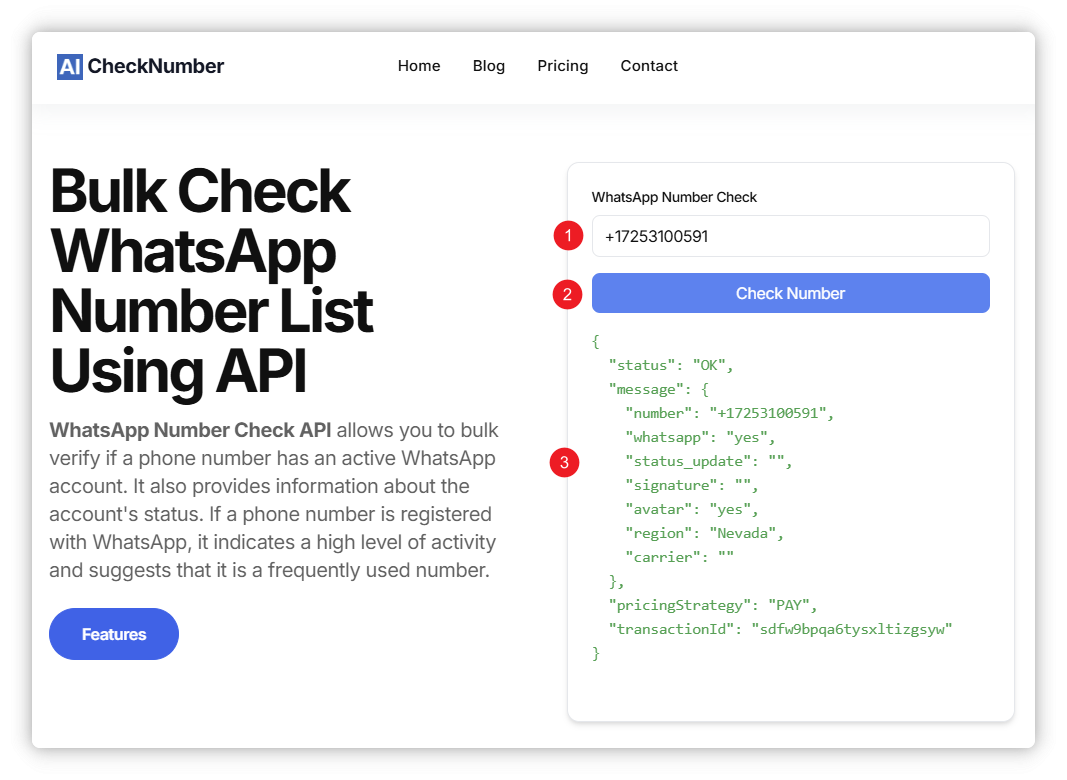Click the "region": "Nevada" line
Image resolution: width=1067 pixels, height=780 pixels.
(704, 533)
